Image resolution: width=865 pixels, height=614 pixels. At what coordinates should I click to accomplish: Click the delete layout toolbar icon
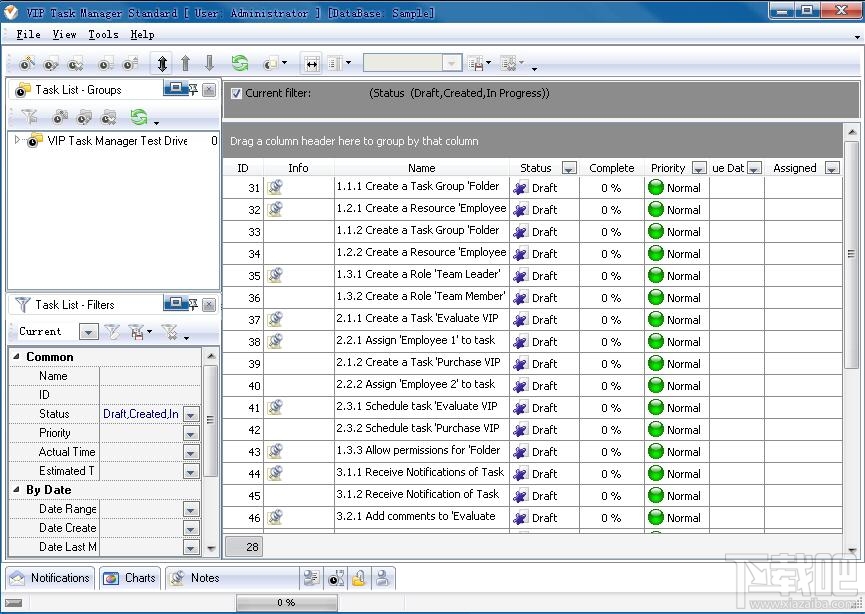[508, 63]
